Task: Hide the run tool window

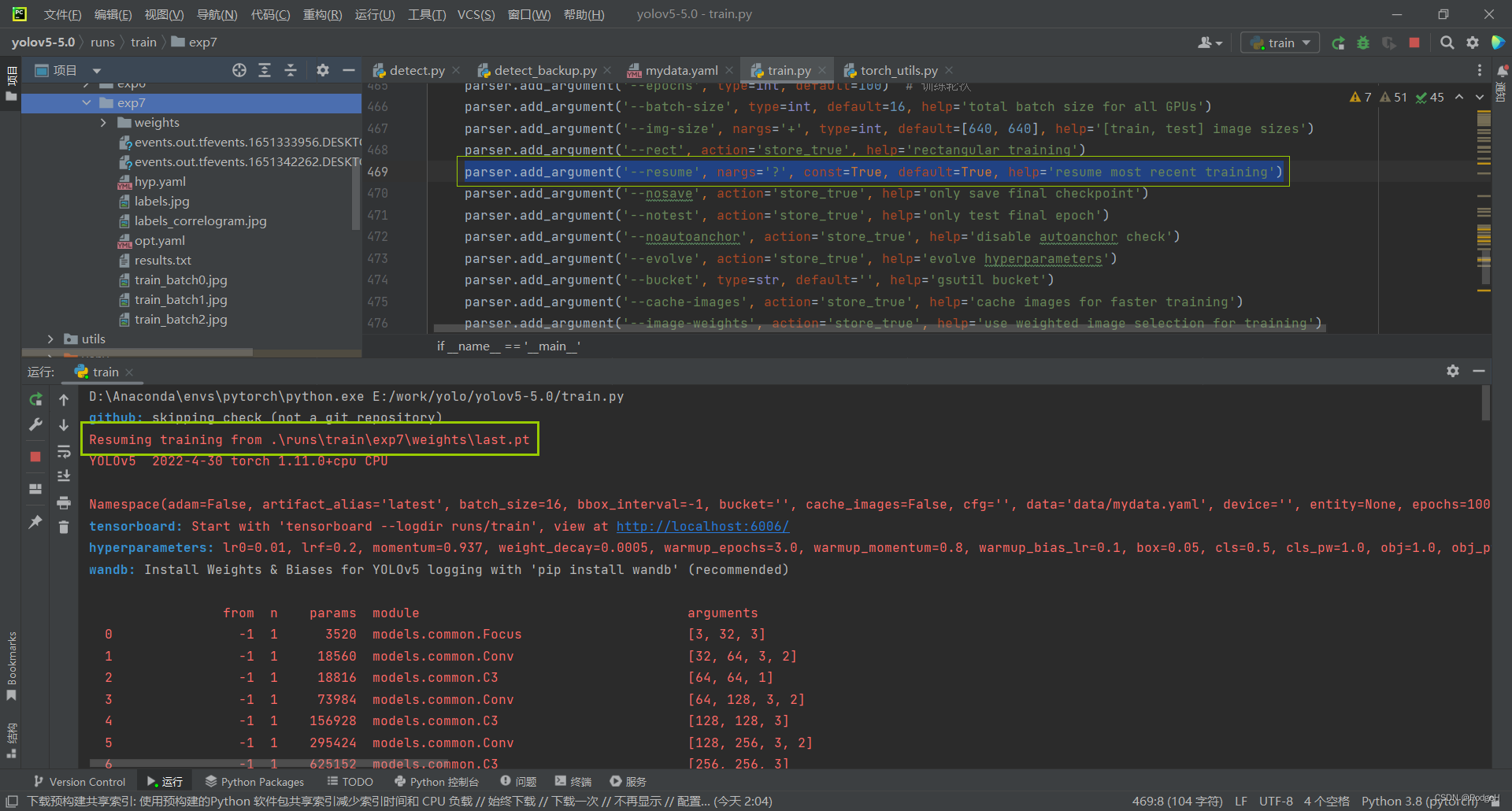Action: [x=1479, y=371]
